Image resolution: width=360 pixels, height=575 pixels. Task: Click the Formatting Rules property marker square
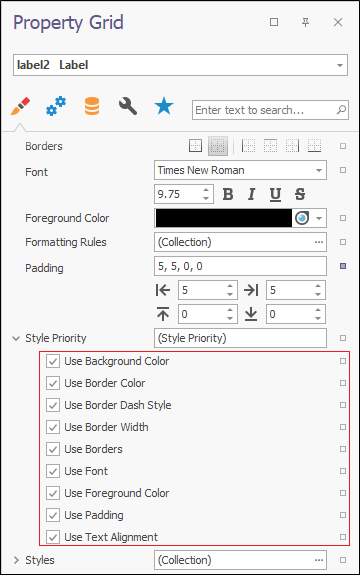[343, 242]
